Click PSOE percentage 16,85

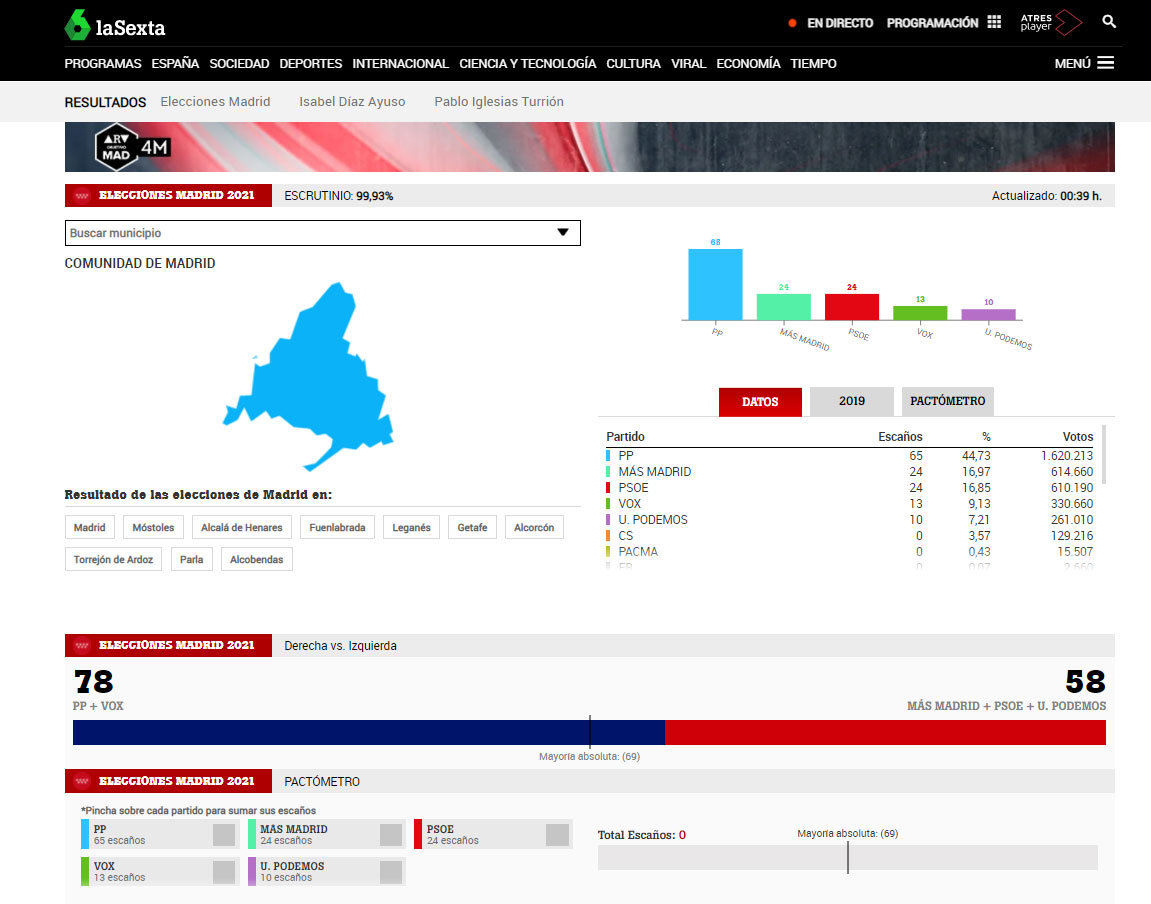(x=976, y=488)
